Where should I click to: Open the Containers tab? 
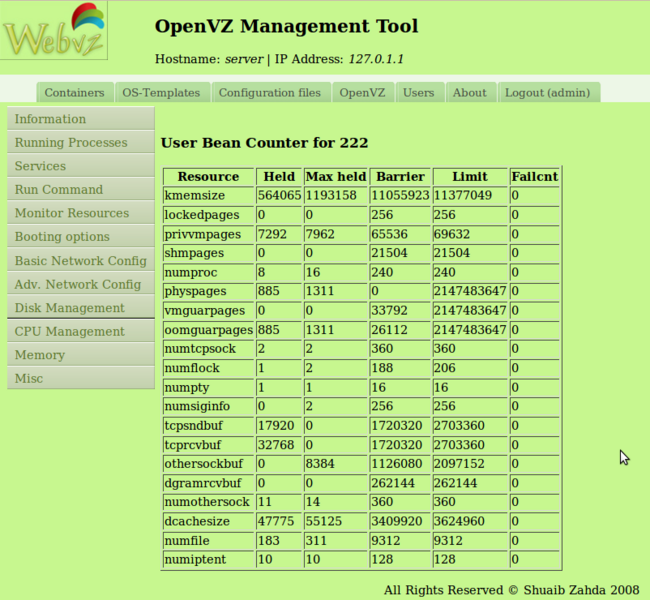tap(75, 92)
